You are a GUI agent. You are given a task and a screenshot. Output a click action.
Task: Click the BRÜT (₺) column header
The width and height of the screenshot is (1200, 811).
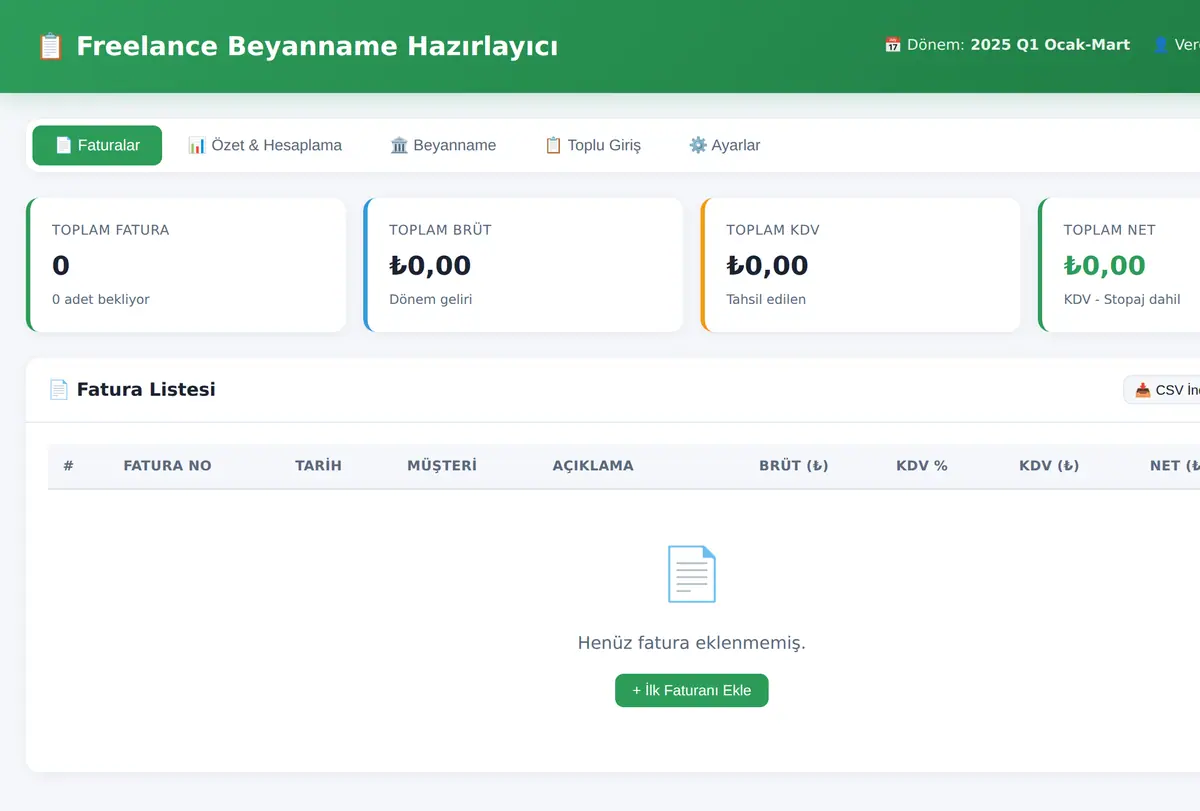[x=794, y=465]
